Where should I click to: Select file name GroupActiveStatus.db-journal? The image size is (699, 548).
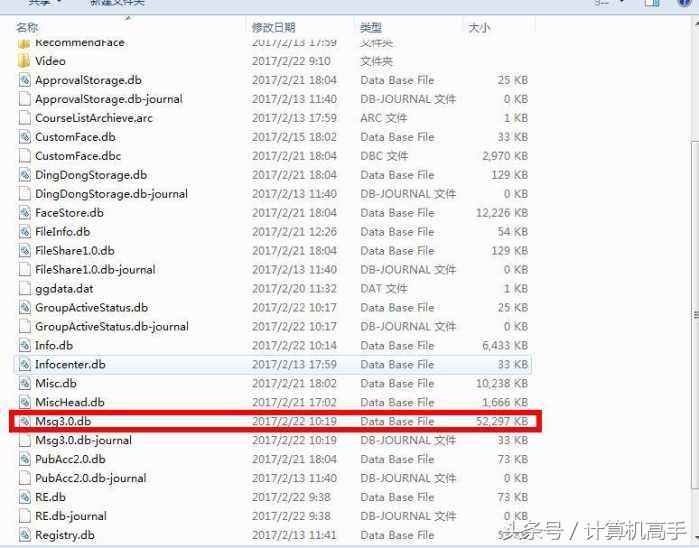(112, 326)
